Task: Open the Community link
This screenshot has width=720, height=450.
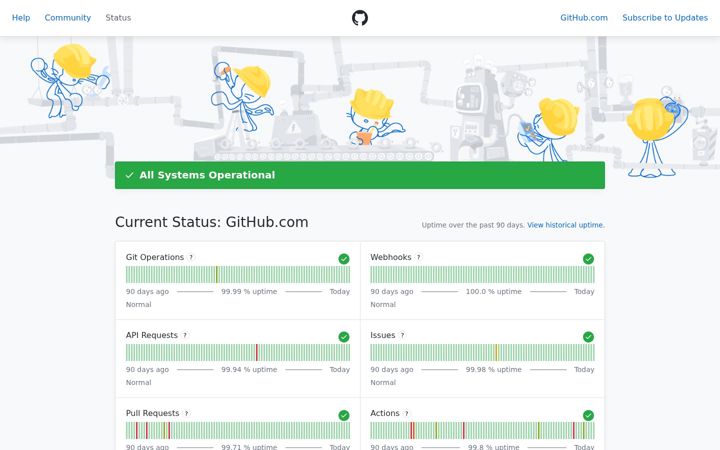Action: pos(68,18)
